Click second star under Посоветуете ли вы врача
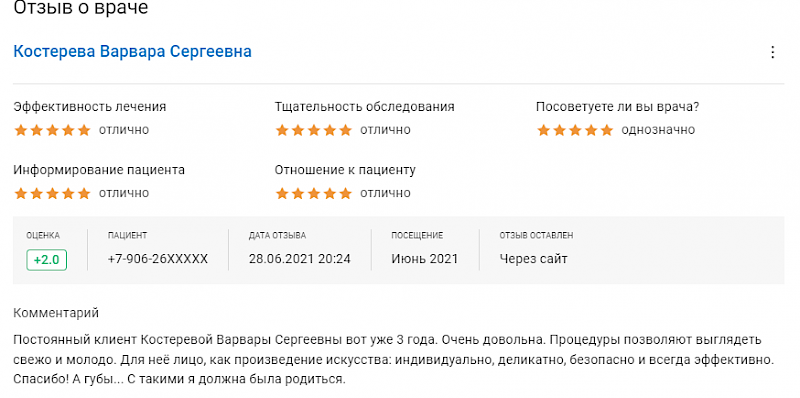The height and width of the screenshot is (398, 800). pos(559,131)
